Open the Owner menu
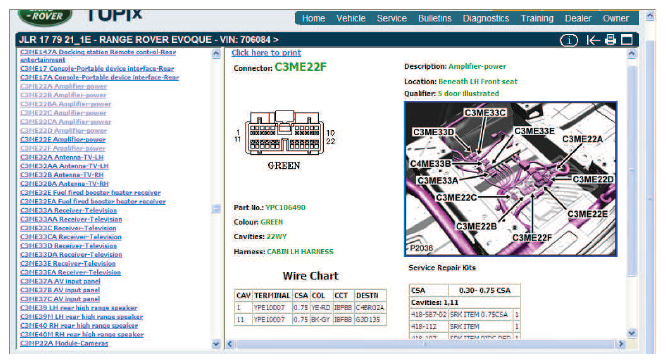 [x=615, y=18]
